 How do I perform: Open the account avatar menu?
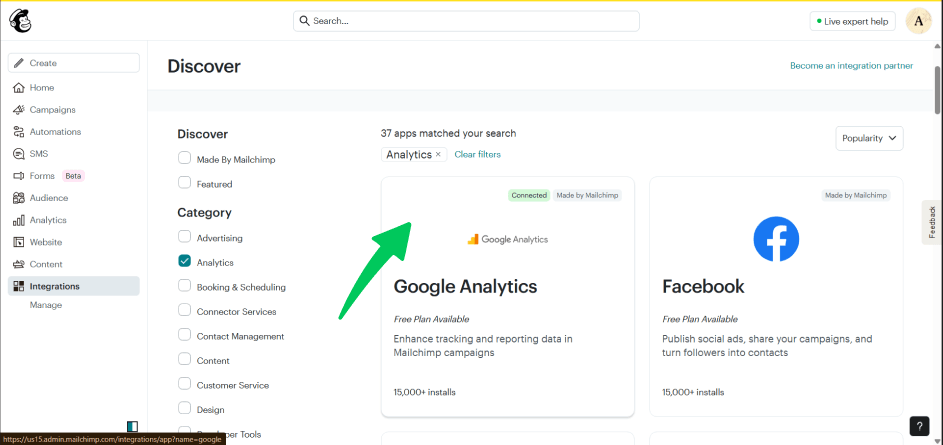(x=918, y=21)
